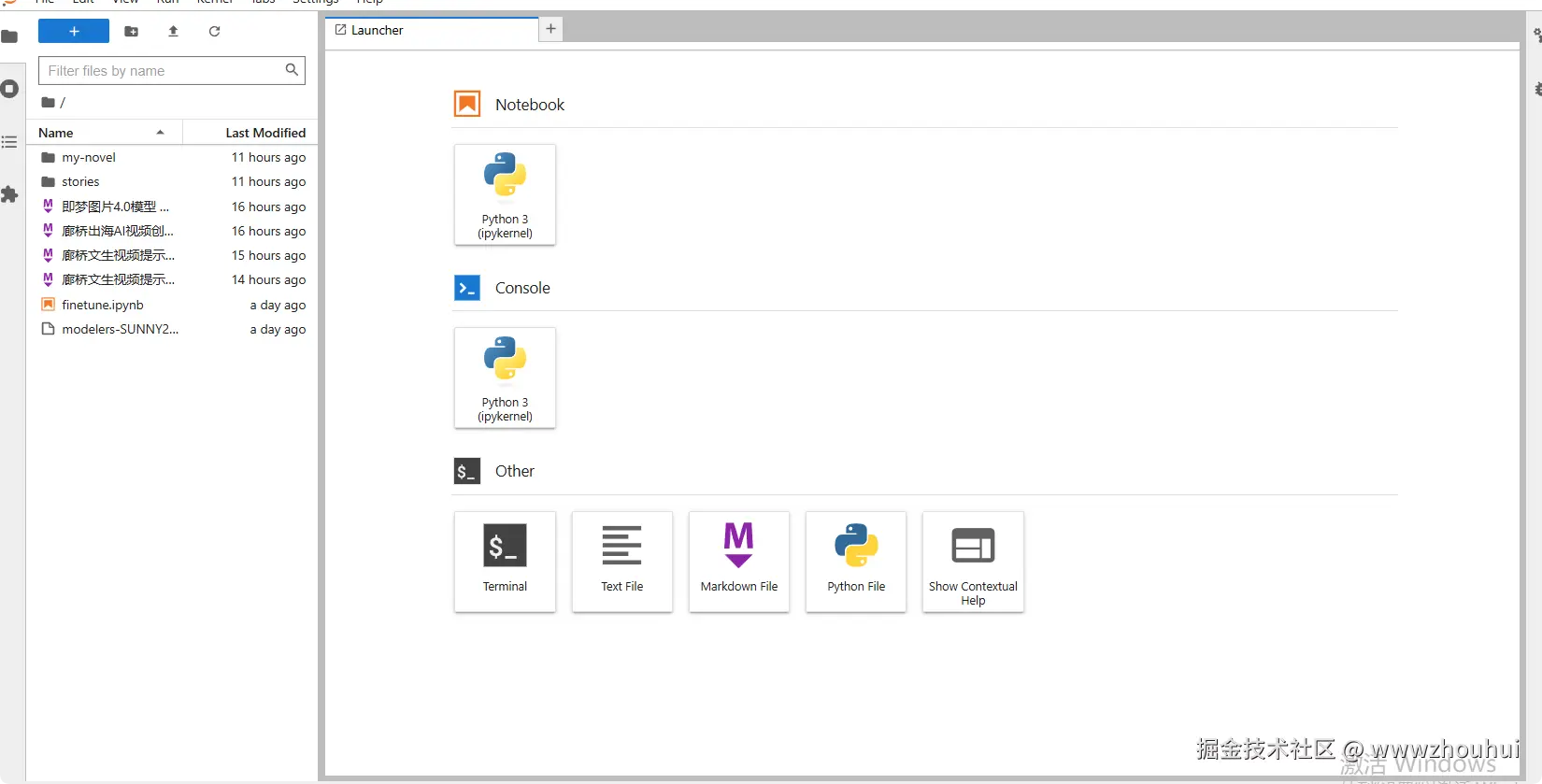Create a new Python File
1542x784 pixels.
[856, 562]
